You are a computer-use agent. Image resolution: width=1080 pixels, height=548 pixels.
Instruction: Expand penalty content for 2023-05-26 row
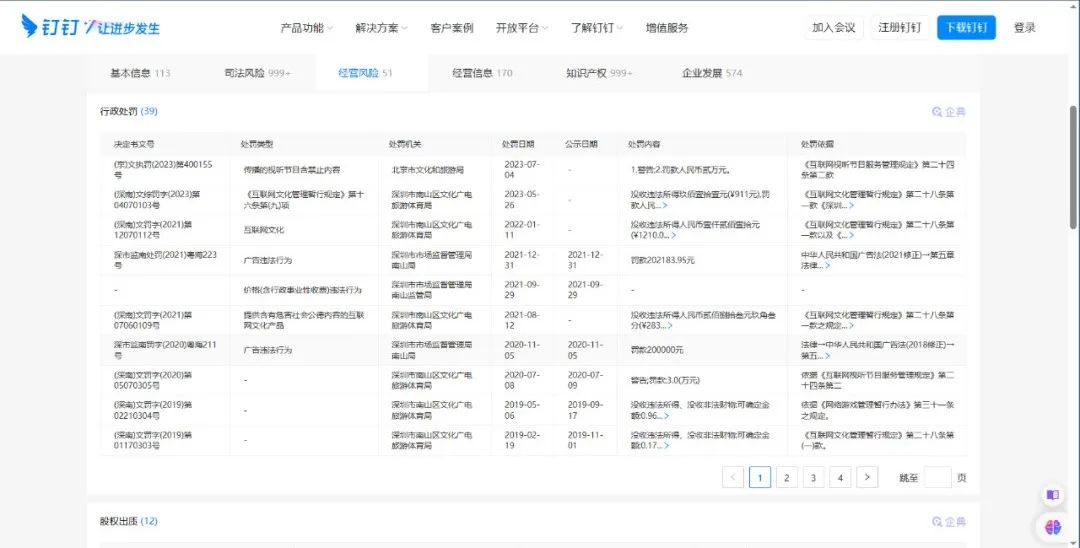click(x=665, y=205)
